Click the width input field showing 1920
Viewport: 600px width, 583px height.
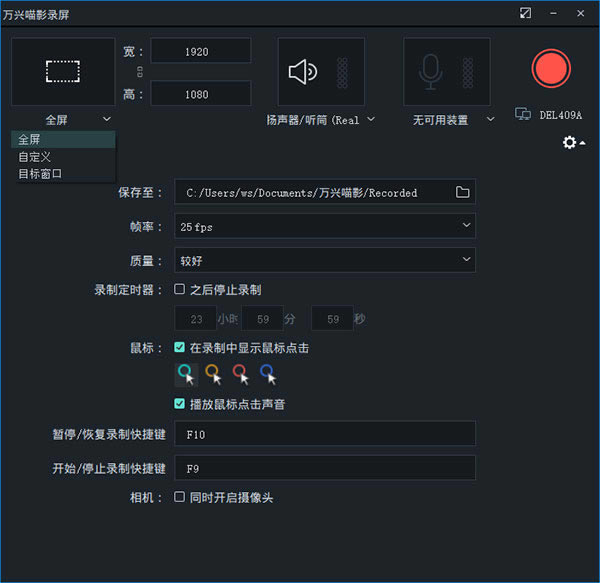coord(200,51)
